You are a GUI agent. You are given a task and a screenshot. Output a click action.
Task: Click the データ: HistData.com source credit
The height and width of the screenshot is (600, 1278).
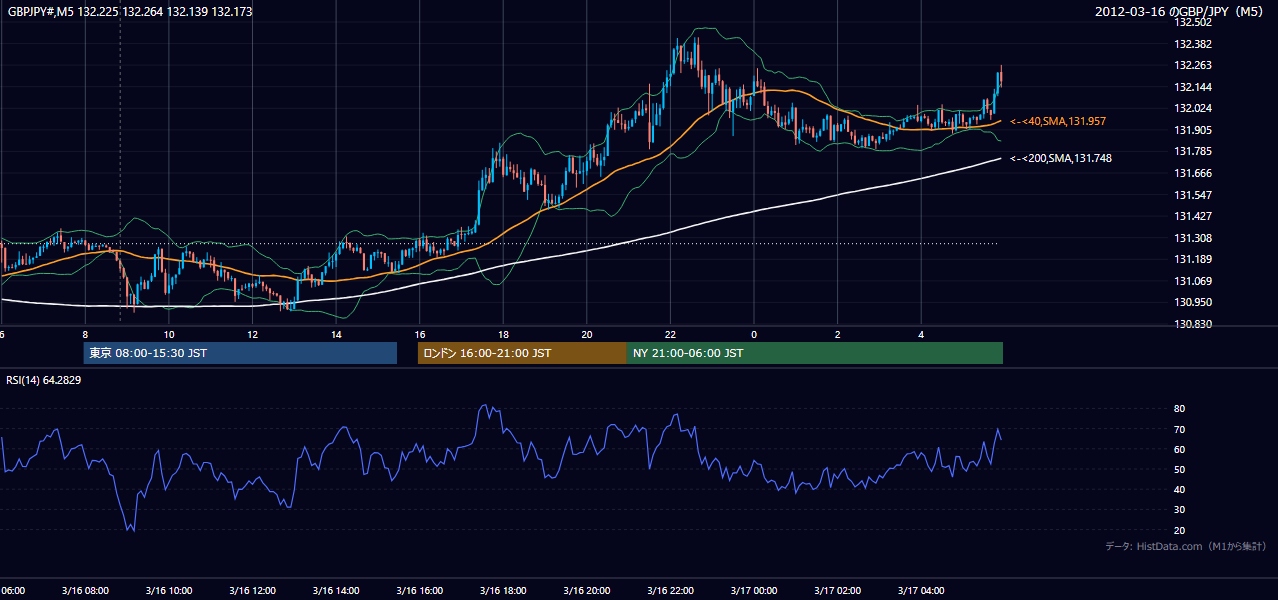[x=1186, y=546]
